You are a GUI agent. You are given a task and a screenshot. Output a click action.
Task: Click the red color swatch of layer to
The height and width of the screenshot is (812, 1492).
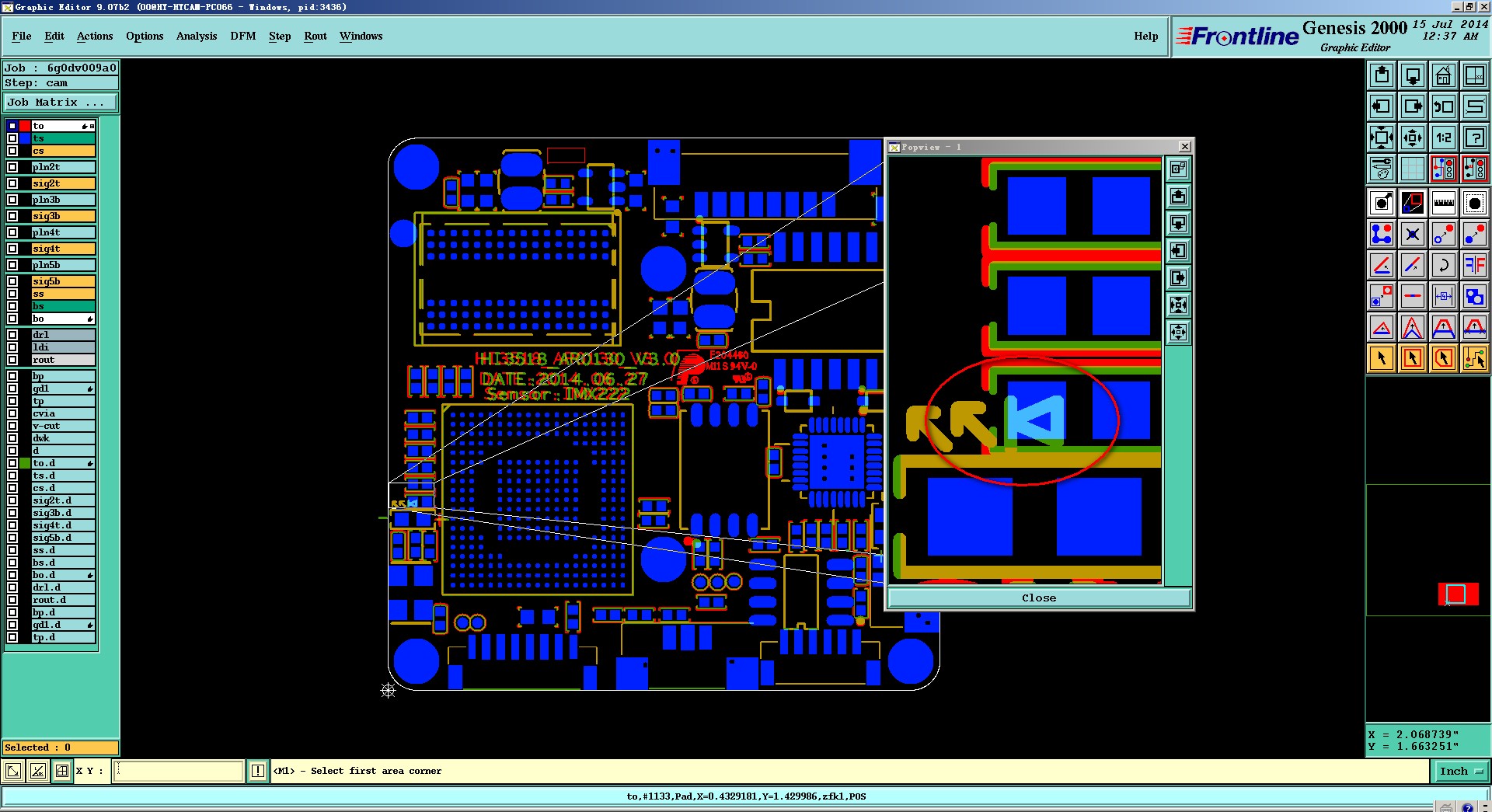(25, 126)
